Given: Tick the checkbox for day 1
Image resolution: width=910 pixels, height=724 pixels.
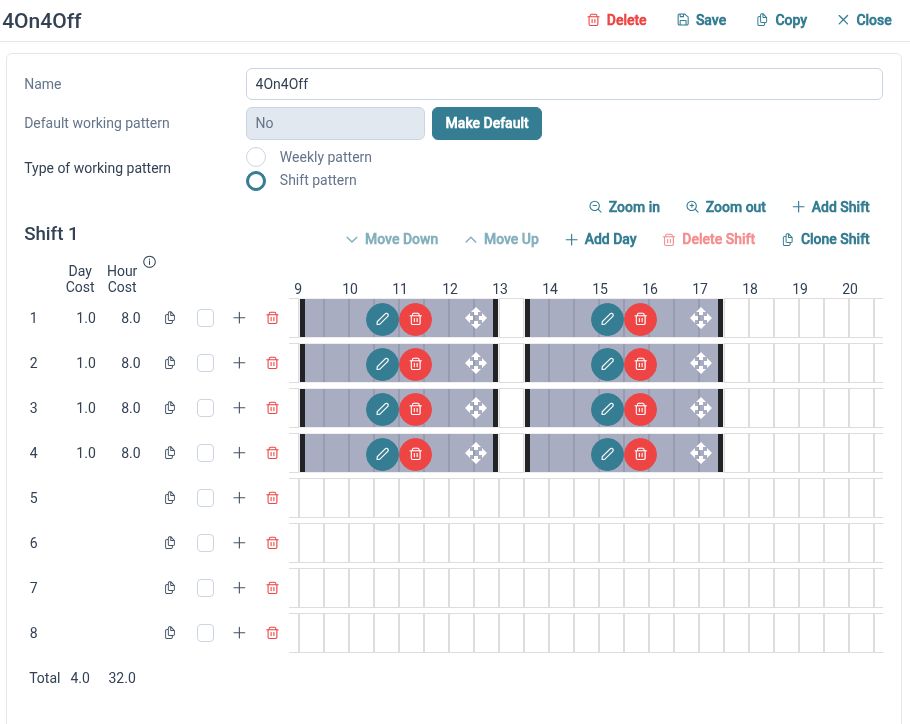Looking at the screenshot, I should pos(205,318).
